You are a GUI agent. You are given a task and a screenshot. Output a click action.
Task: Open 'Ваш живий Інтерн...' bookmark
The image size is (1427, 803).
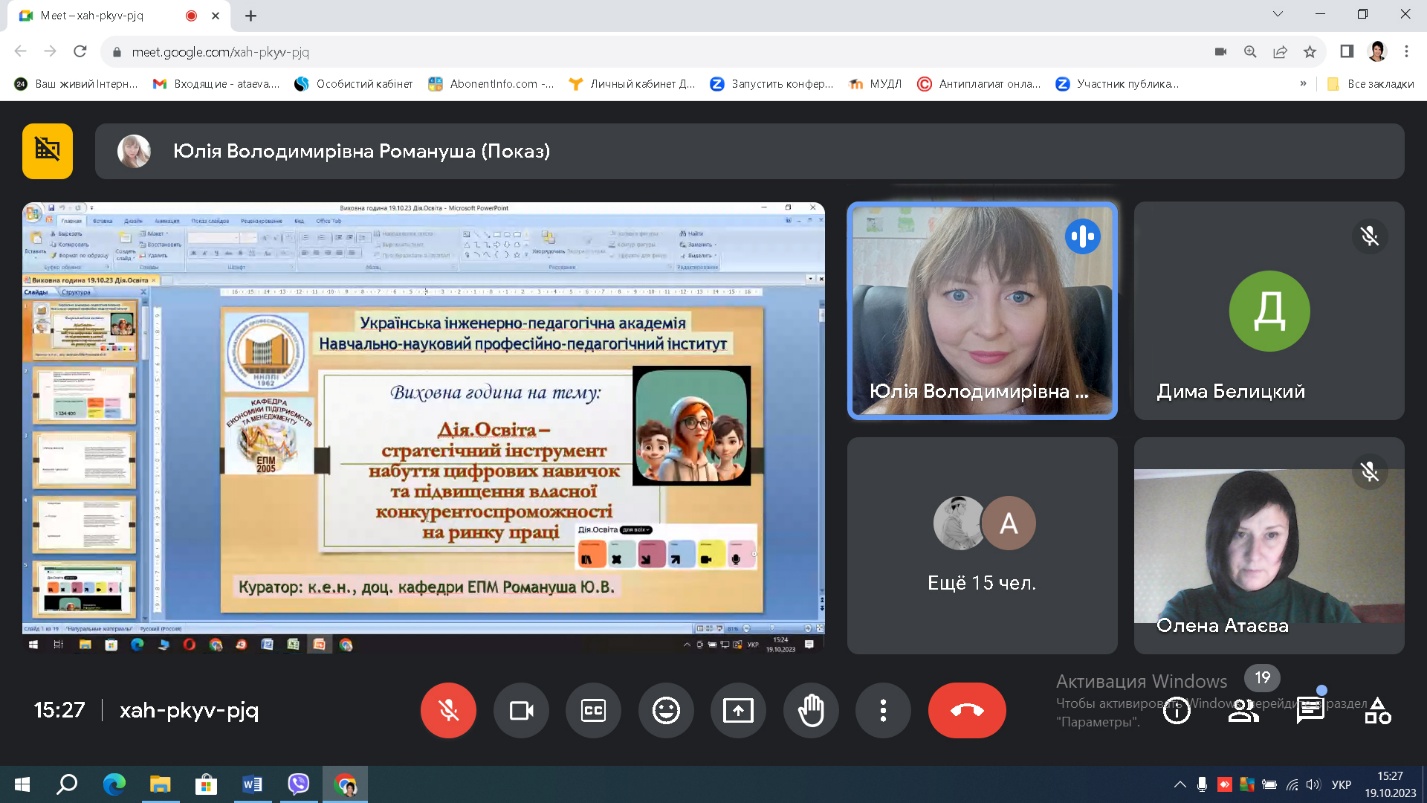coord(77,84)
